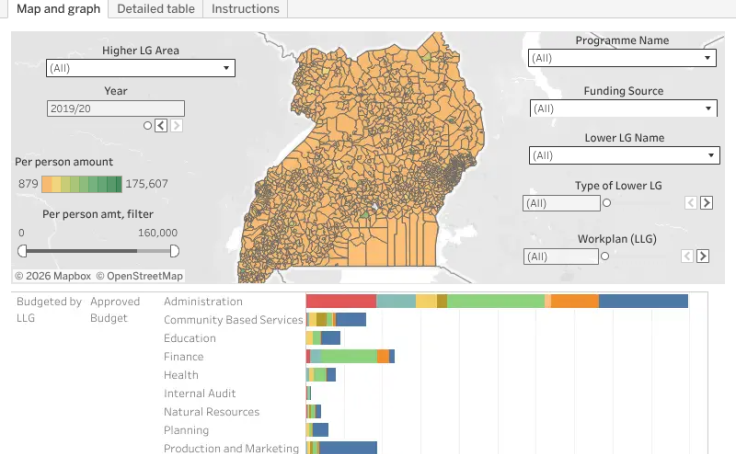Click previous arrow for Type of Lower LG
736x454 pixels.
(690, 203)
